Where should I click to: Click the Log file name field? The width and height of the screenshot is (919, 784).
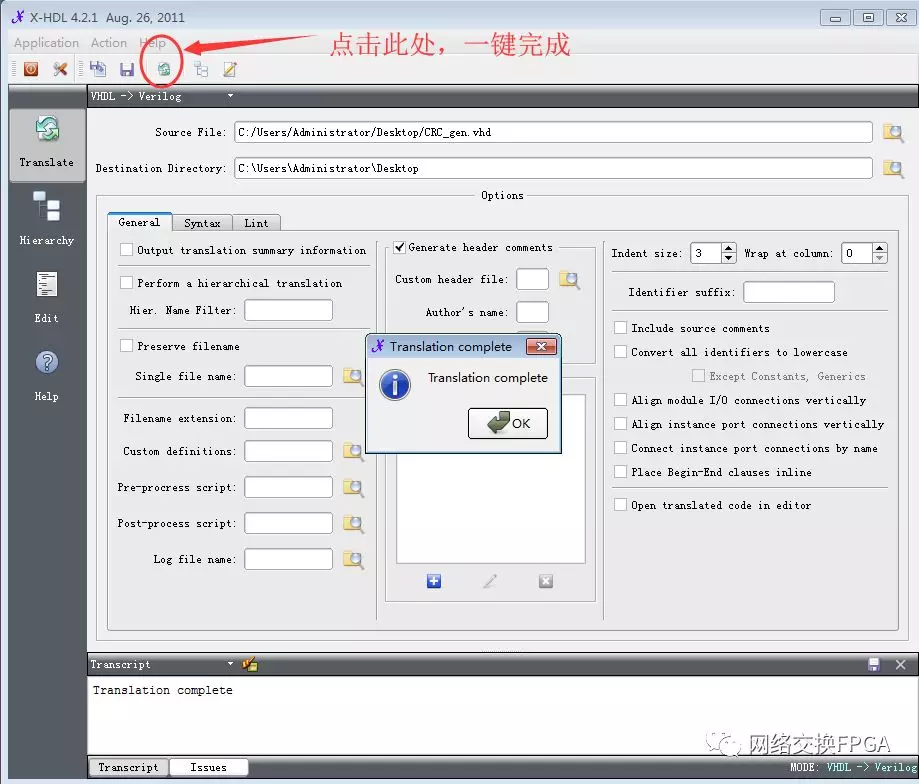[x=288, y=559]
